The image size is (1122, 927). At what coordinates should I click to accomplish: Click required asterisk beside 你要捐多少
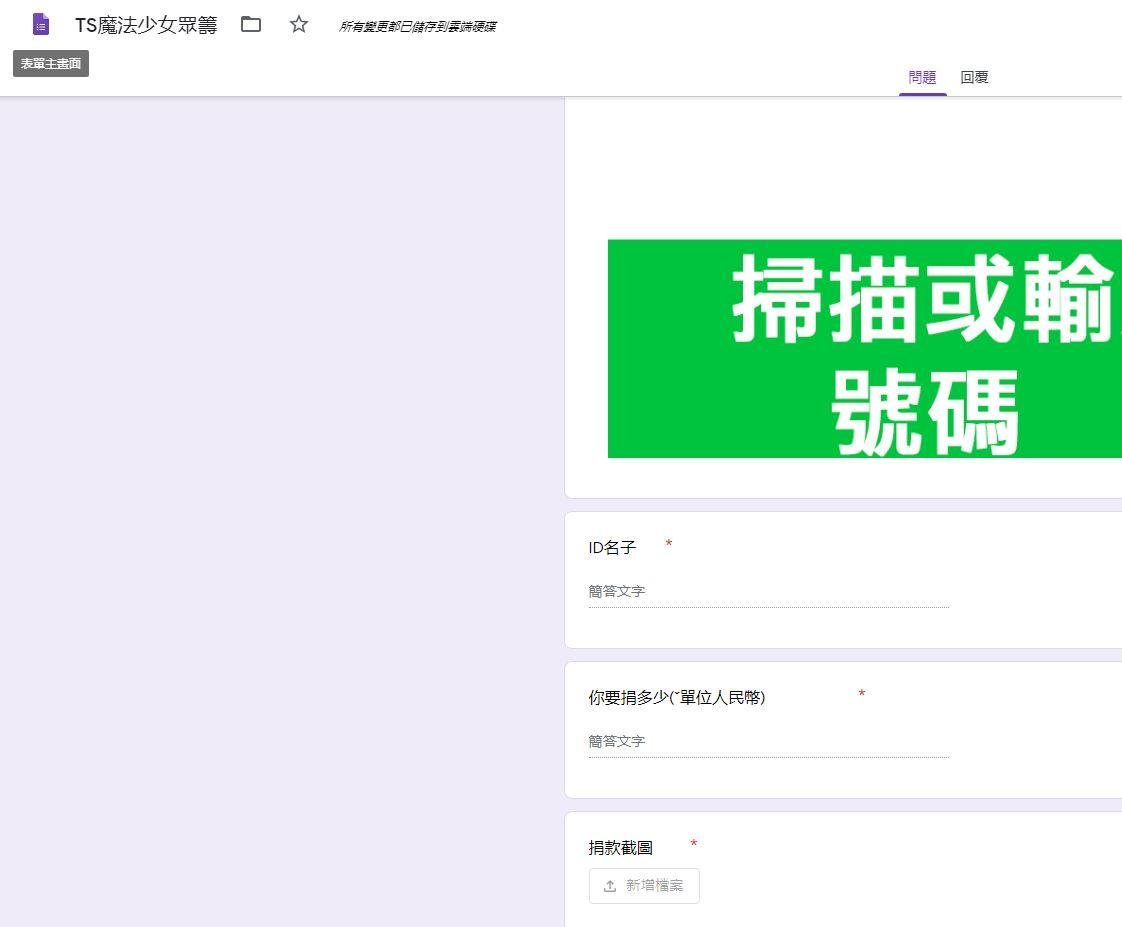coord(862,695)
